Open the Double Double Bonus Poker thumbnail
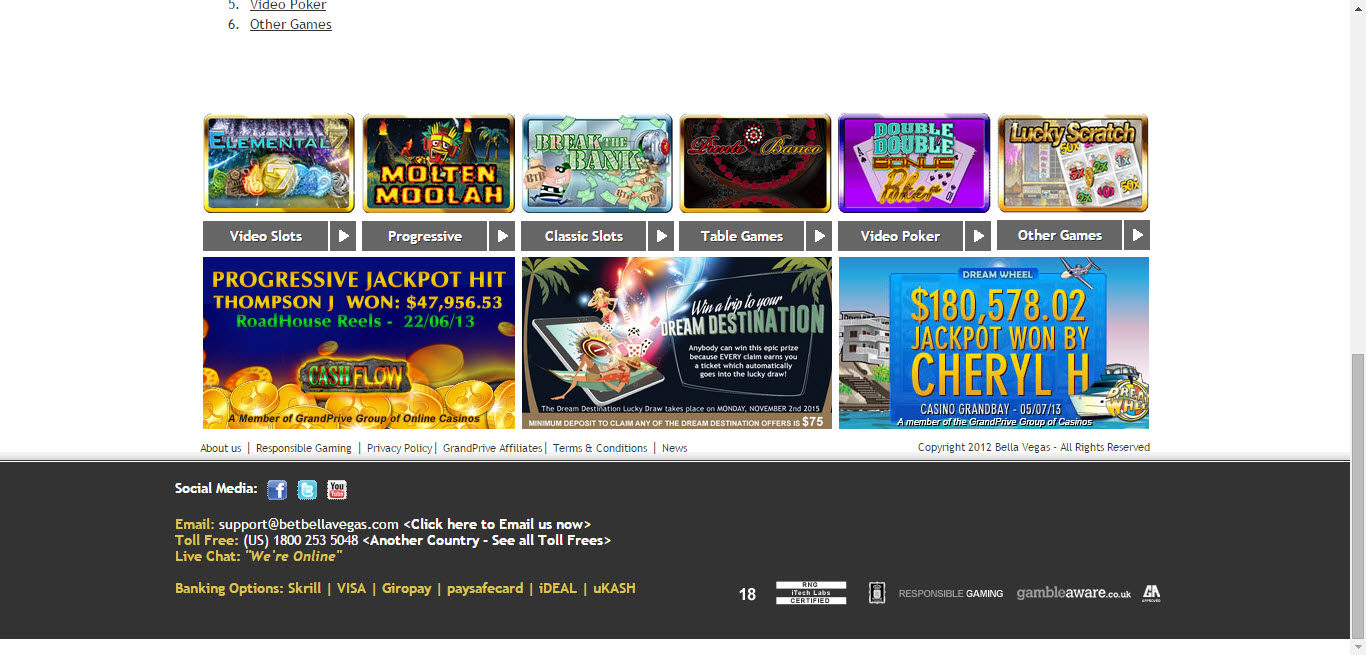The width and height of the screenshot is (1366, 655). pos(914,163)
